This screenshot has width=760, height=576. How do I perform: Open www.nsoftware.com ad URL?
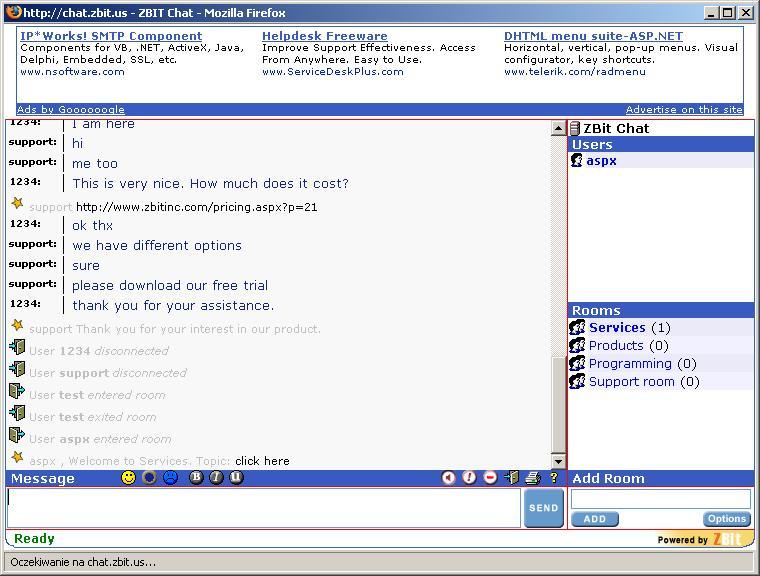(x=72, y=72)
